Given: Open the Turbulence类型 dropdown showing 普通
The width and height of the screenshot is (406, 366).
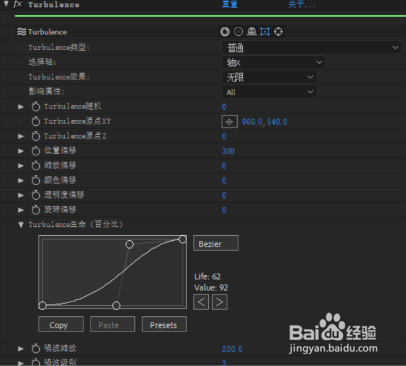Looking at the screenshot, I should [311, 48].
